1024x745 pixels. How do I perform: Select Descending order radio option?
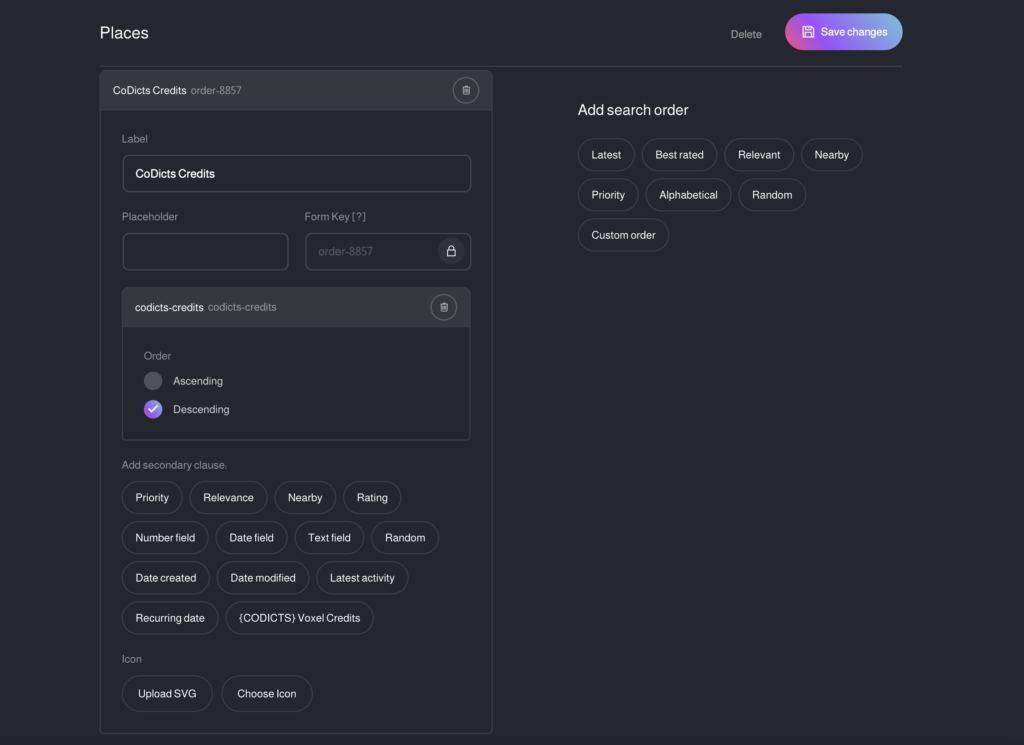point(153,409)
